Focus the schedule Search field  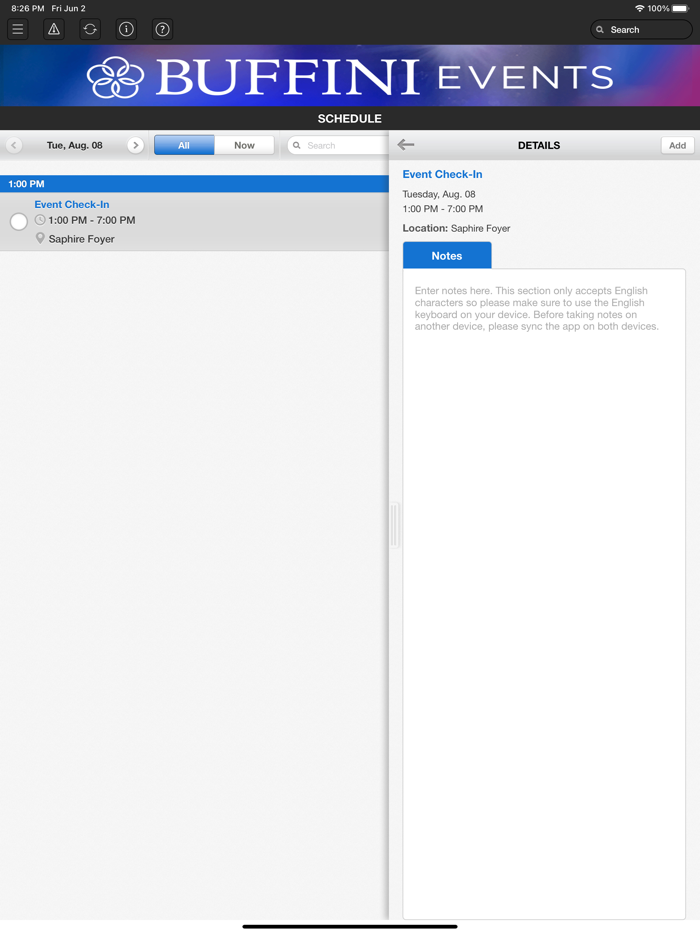tap(338, 145)
